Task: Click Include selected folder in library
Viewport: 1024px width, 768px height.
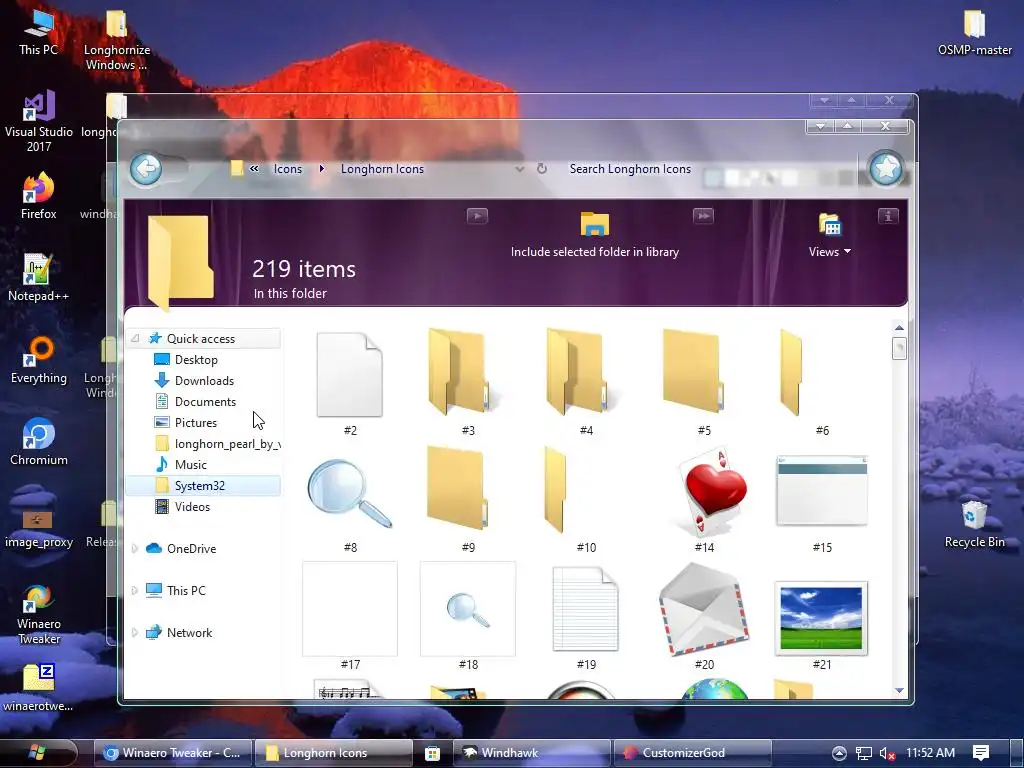Action: [594, 236]
